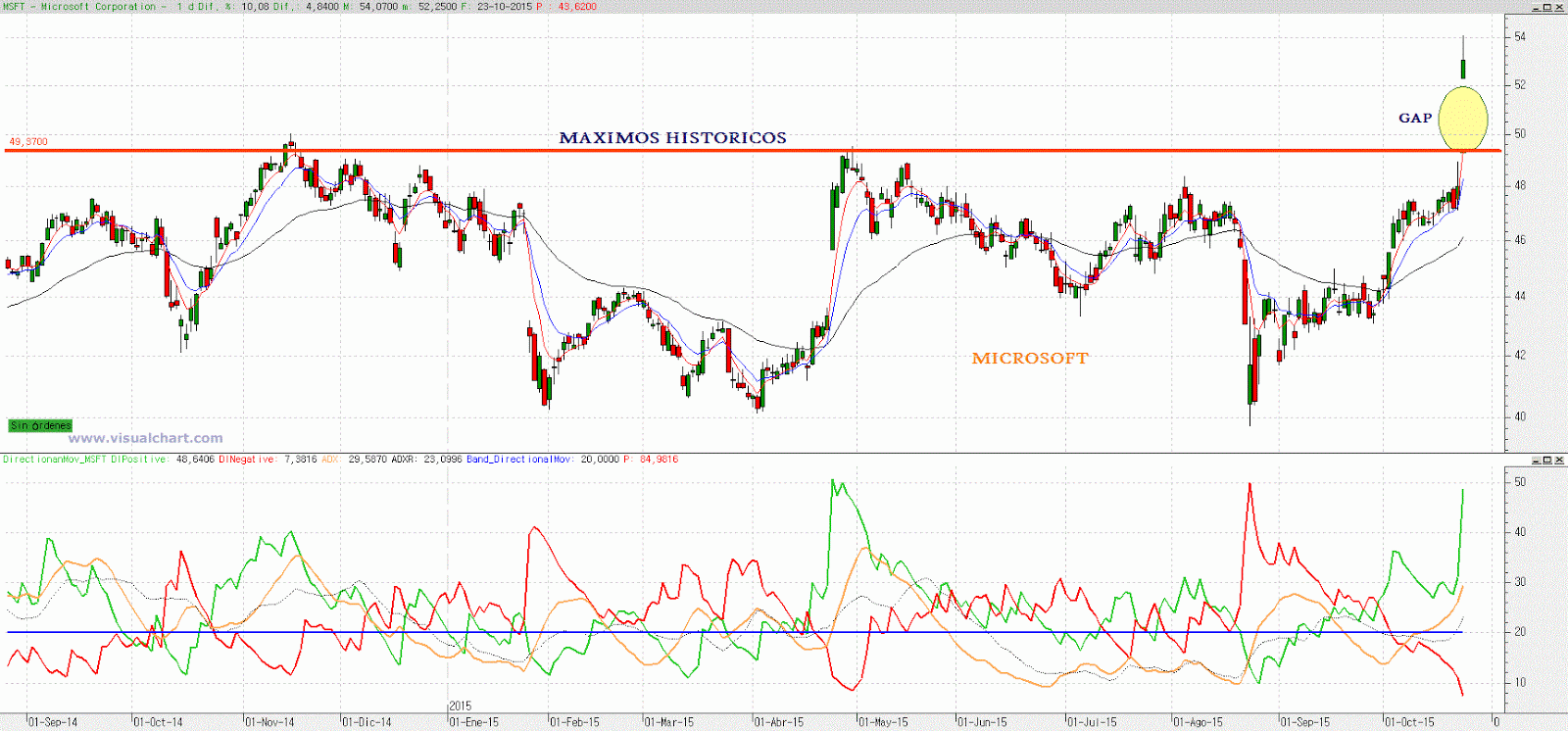1568x731 pixels.
Task: Click the '01-Oct-15' date axis label
Action: [x=1410, y=723]
